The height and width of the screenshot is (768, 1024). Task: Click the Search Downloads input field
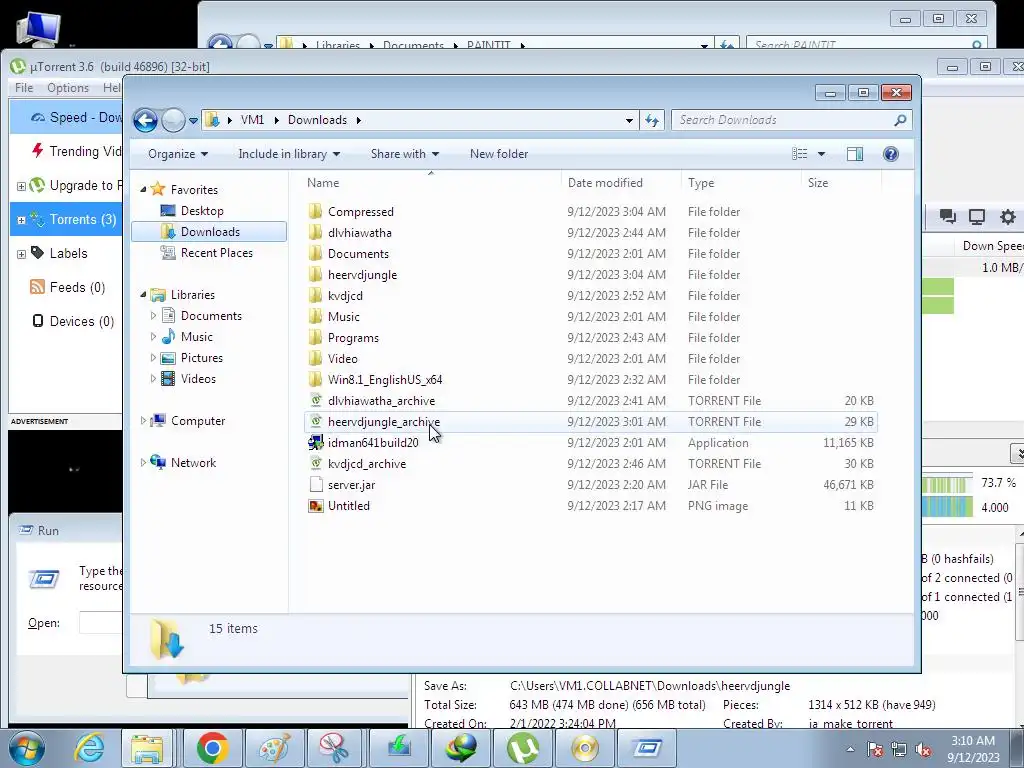point(784,120)
